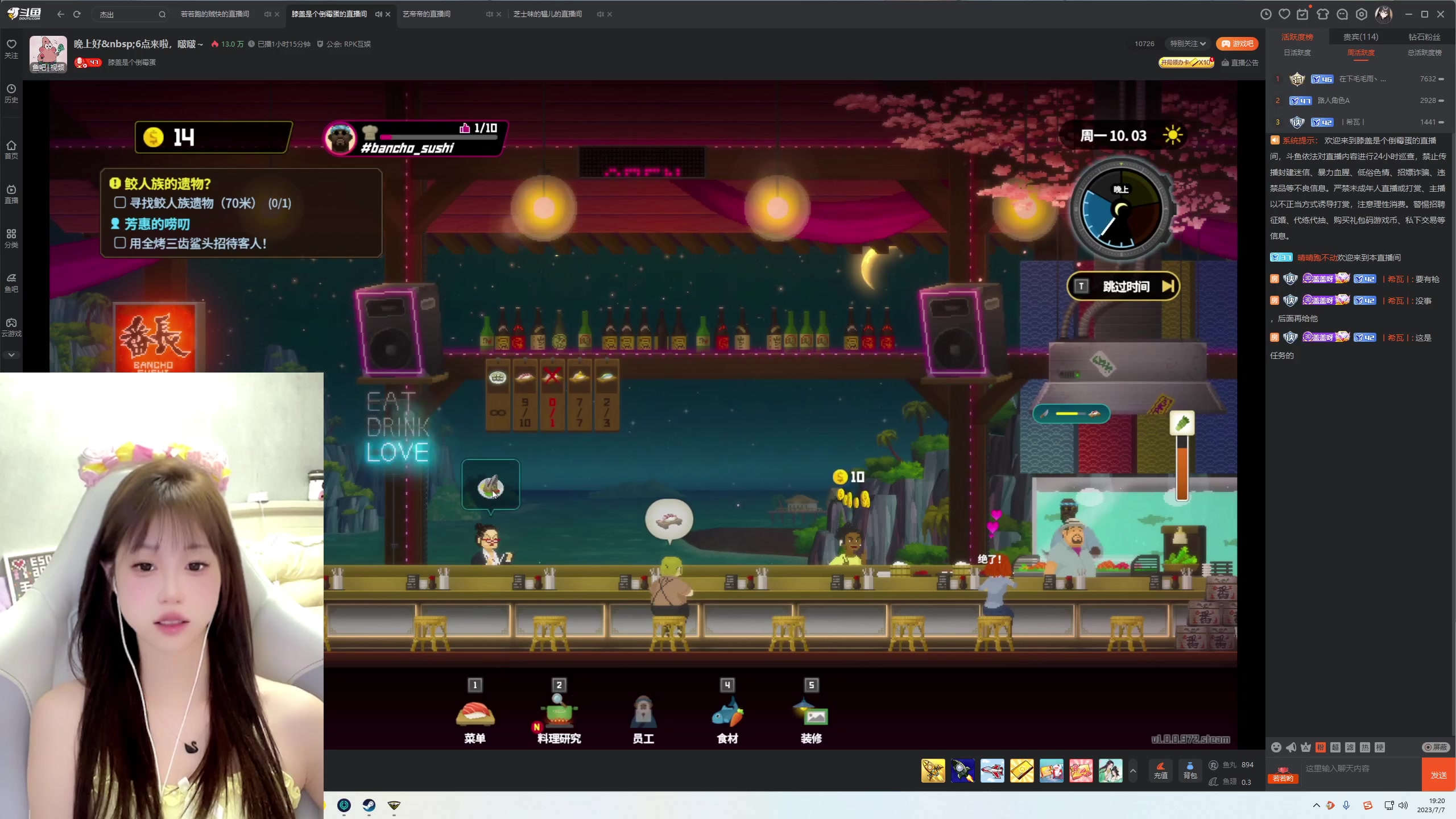Open the 贵宾(114) tab
Viewport: 1456px width, 819px height.
point(1360,37)
